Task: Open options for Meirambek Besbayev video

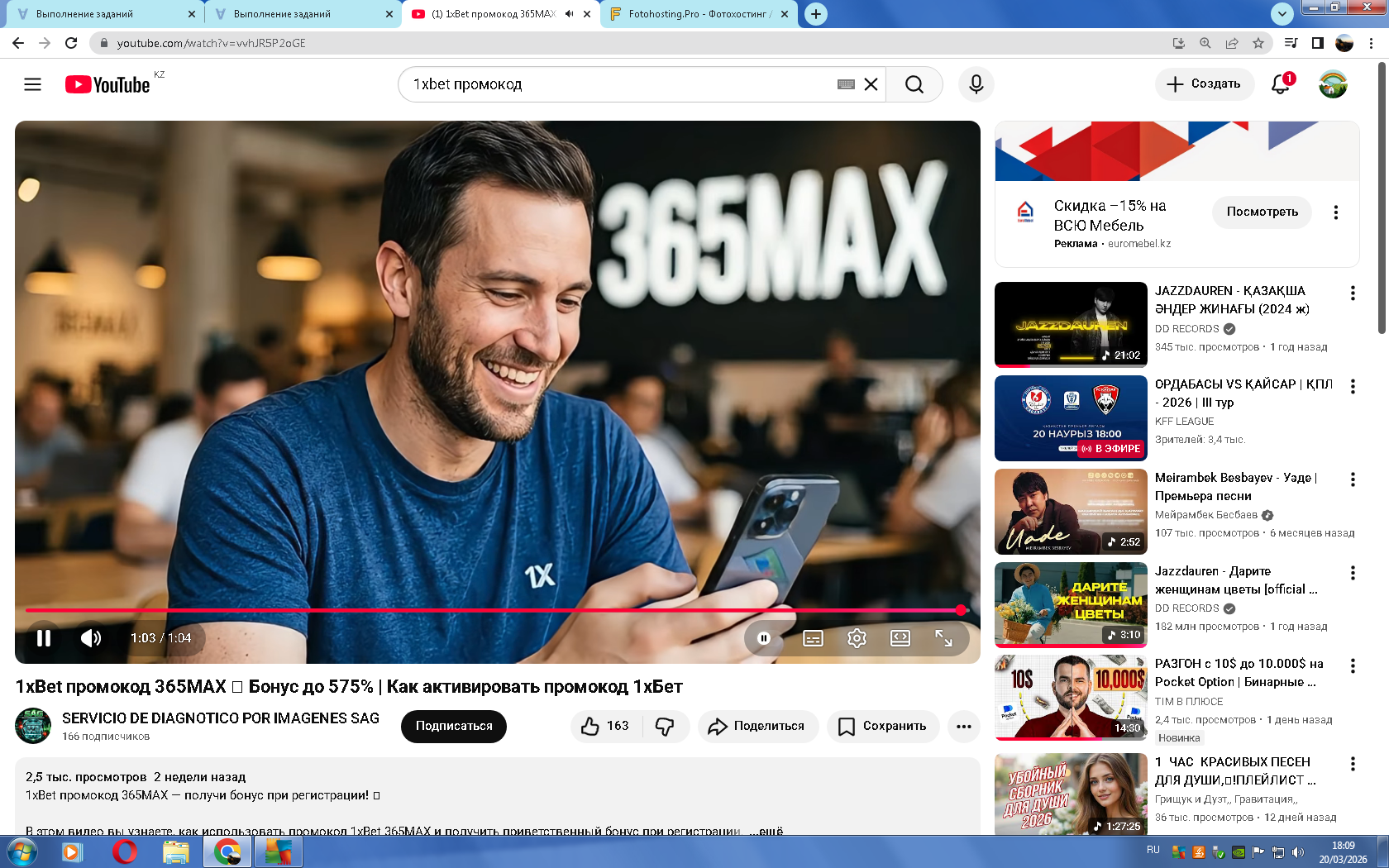Action: pos(1353,480)
